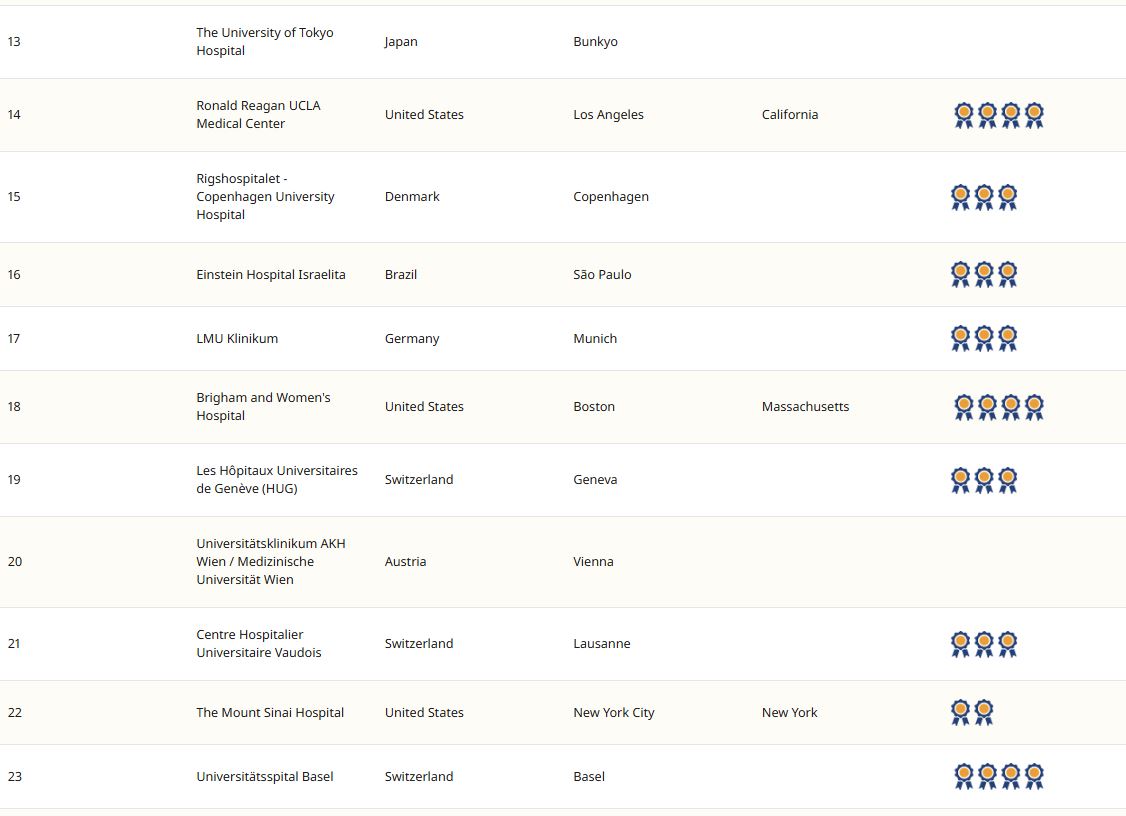Click the second award ribbon for Mount Sinai Hospital
This screenshot has width=1126, height=816.
pos(984,712)
